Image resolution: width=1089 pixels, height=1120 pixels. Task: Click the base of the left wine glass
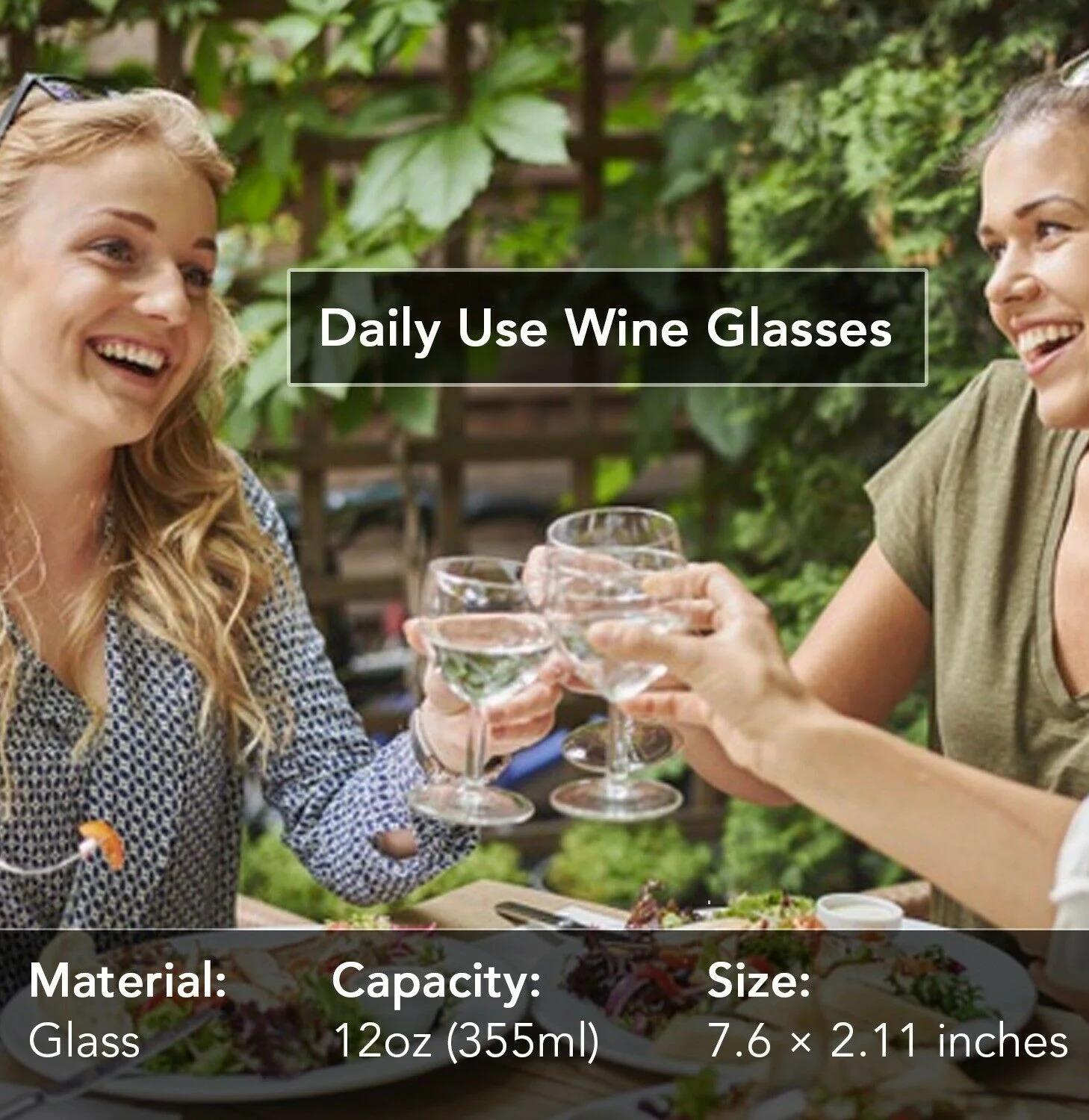471,804
